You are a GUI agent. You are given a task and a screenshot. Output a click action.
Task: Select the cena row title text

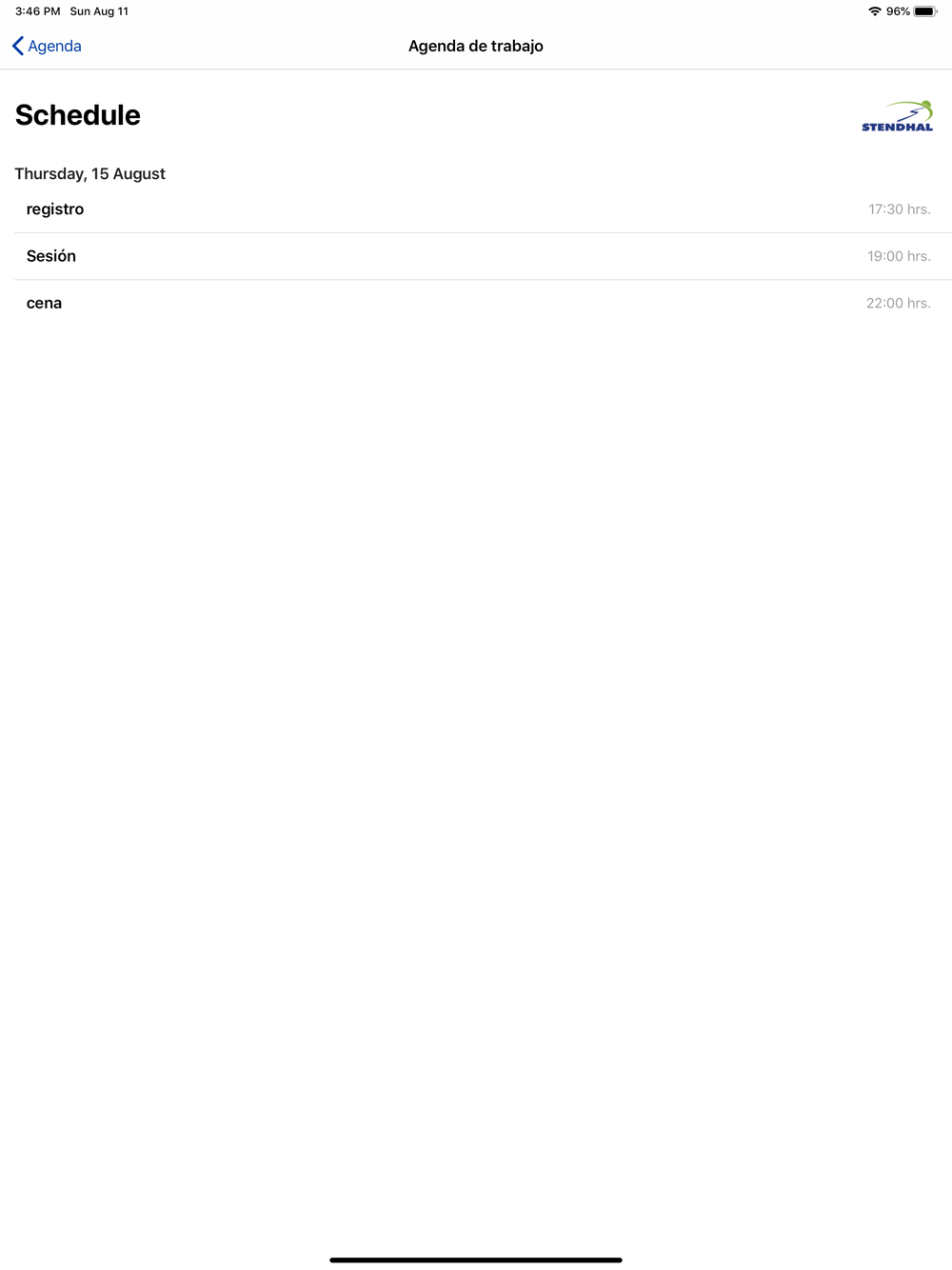[44, 303]
